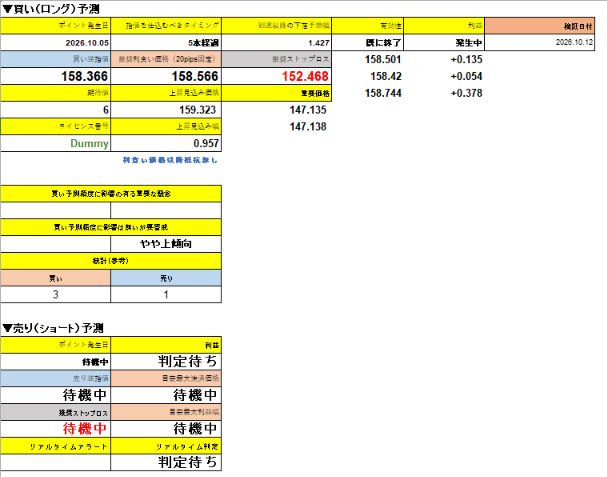Select the 重要価格 header cell
This screenshot has width=607, height=477.
coord(276,93)
